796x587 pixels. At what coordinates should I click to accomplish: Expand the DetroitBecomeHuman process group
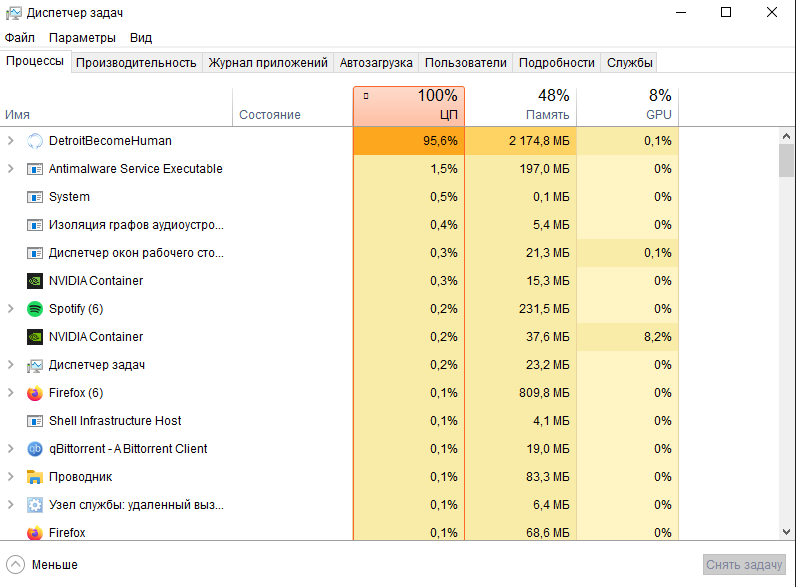11,141
